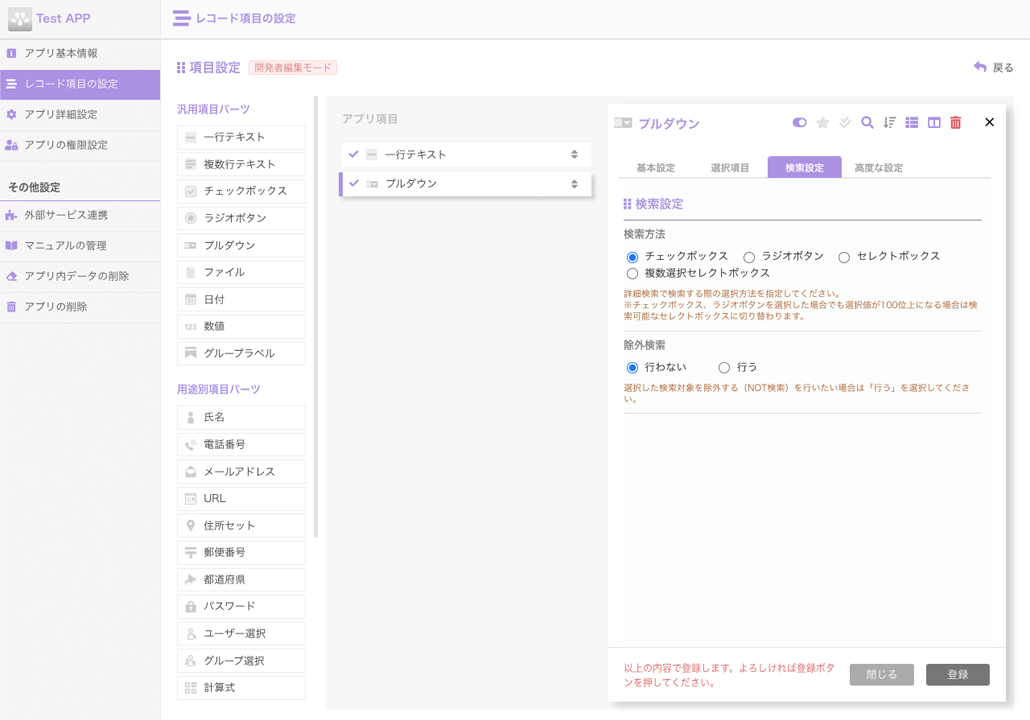Open アプリ基本情報 in the sidebar
Screen dimensions: 1030x720
(80, 53)
